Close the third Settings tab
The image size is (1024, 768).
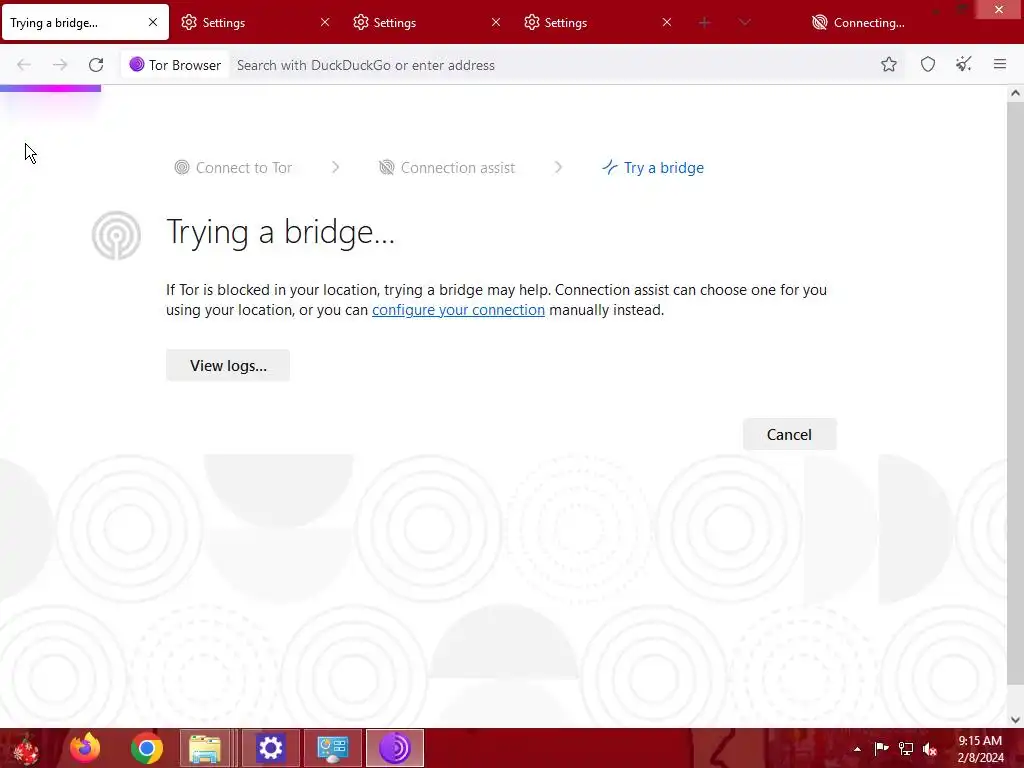coord(666,22)
